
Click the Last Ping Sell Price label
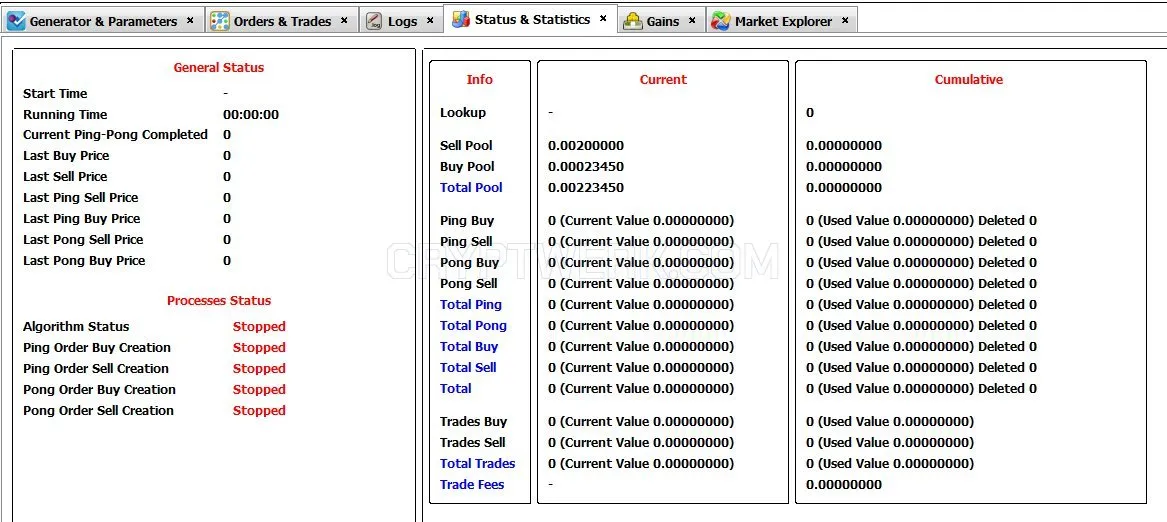click(80, 198)
